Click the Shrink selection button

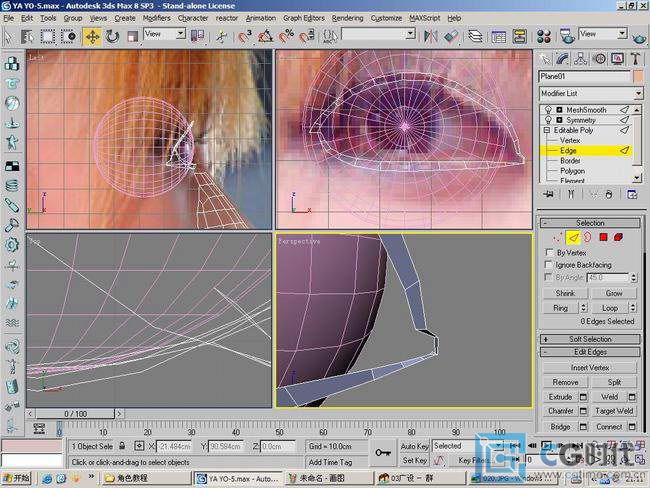point(565,293)
